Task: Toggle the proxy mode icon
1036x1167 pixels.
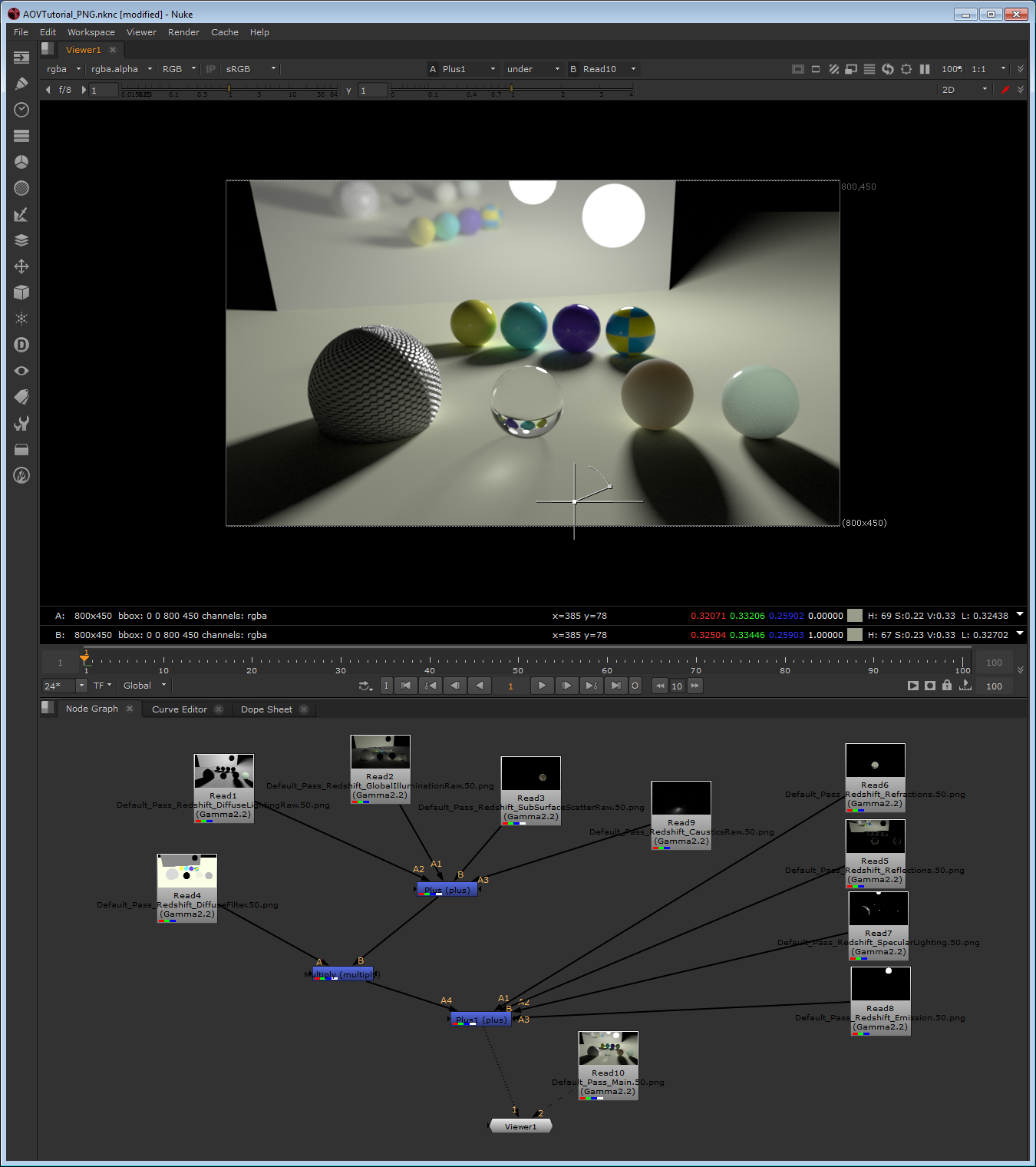Action: coord(851,69)
